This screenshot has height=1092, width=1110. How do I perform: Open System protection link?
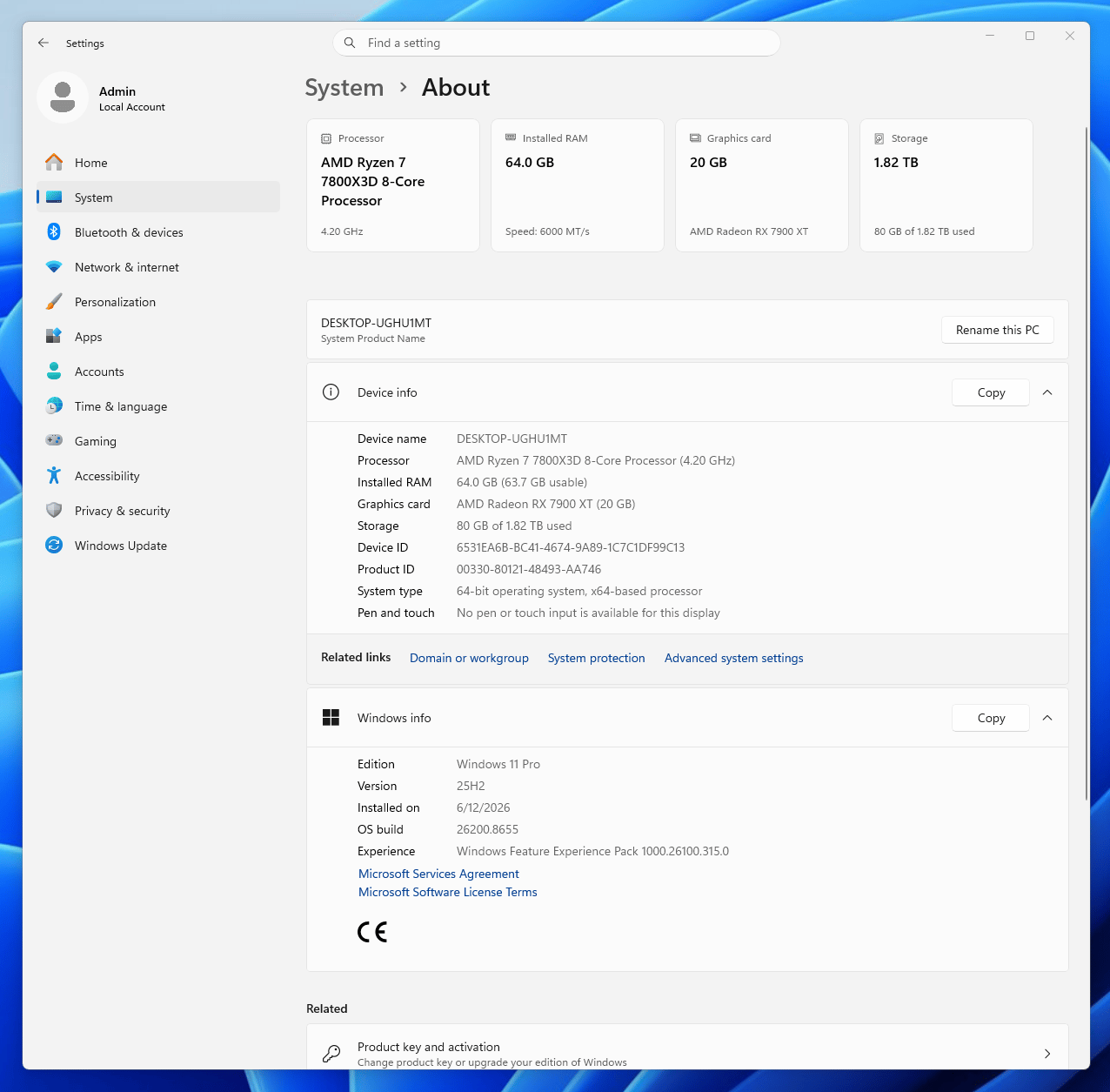coord(597,658)
